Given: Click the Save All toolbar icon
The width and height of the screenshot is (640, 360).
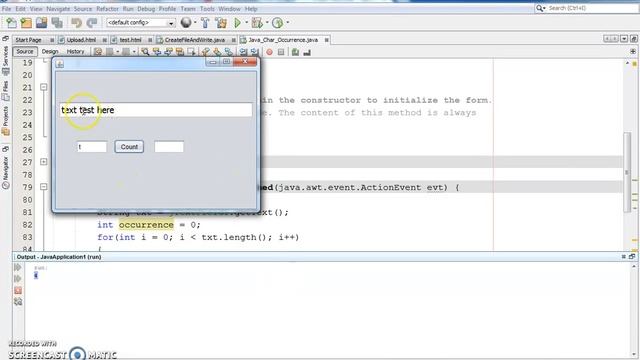Looking at the screenshot, I should pyautogui.click(x=57, y=23).
